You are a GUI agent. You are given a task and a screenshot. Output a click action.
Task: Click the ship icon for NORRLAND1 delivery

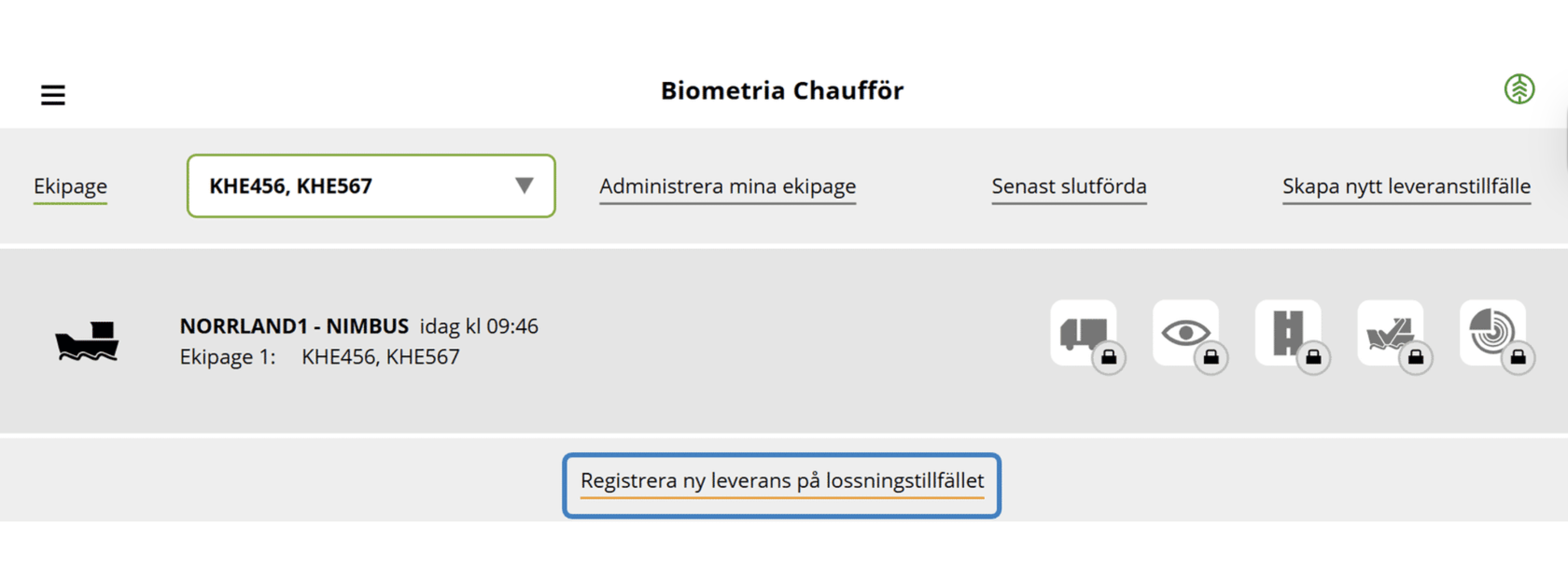click(x=87, y=341)
